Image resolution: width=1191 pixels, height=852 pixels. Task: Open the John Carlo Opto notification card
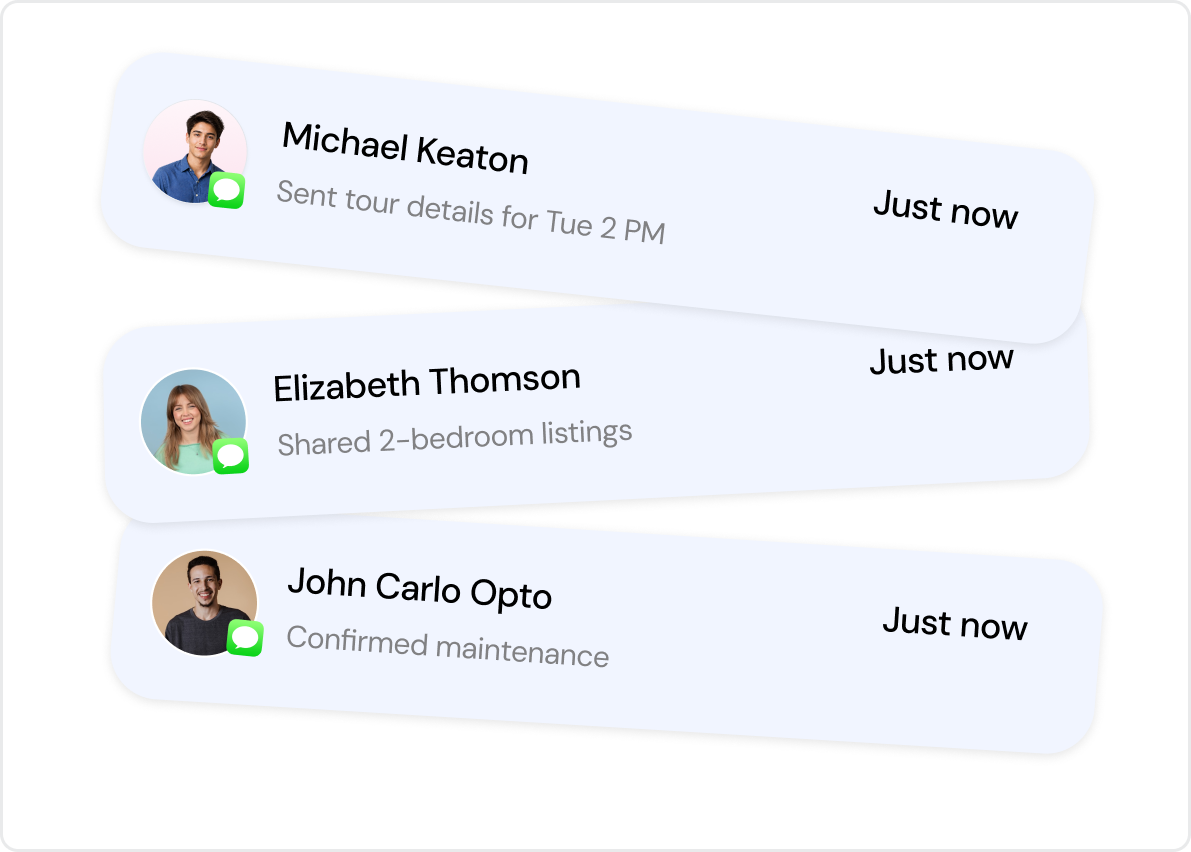pyautogui.click(x=606, y=636)
